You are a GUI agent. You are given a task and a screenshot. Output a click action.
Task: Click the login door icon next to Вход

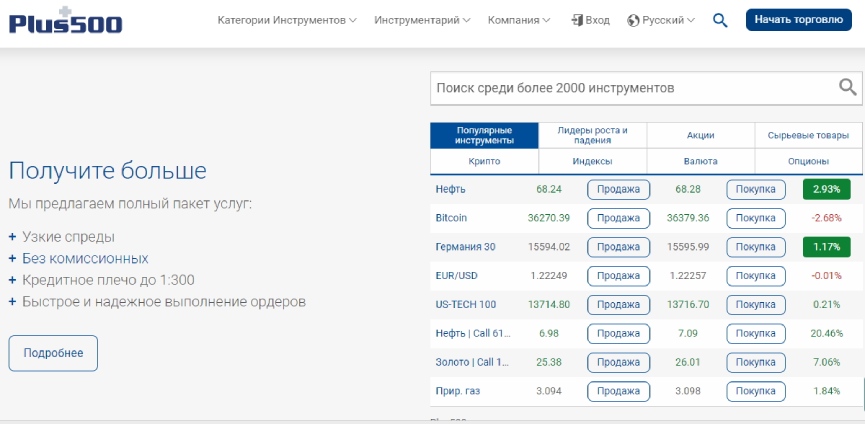(576, 20)
